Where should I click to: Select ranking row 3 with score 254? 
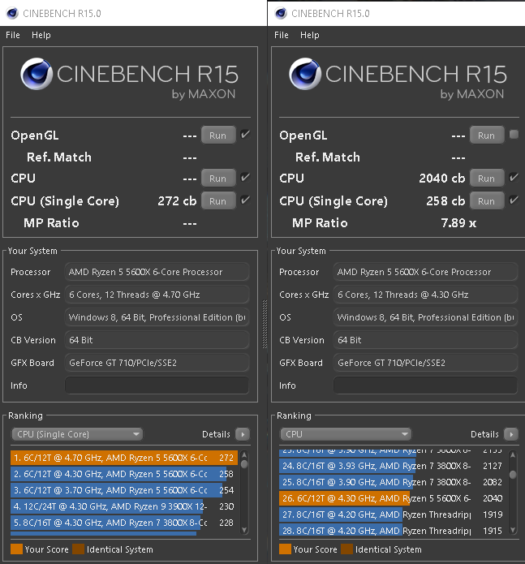[x=124, y=490]
